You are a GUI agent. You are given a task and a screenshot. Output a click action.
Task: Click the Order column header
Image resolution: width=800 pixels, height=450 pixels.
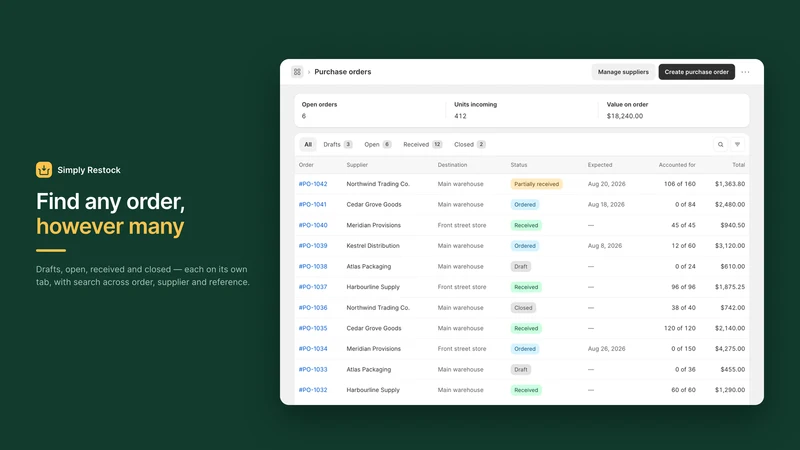point(306,165)
